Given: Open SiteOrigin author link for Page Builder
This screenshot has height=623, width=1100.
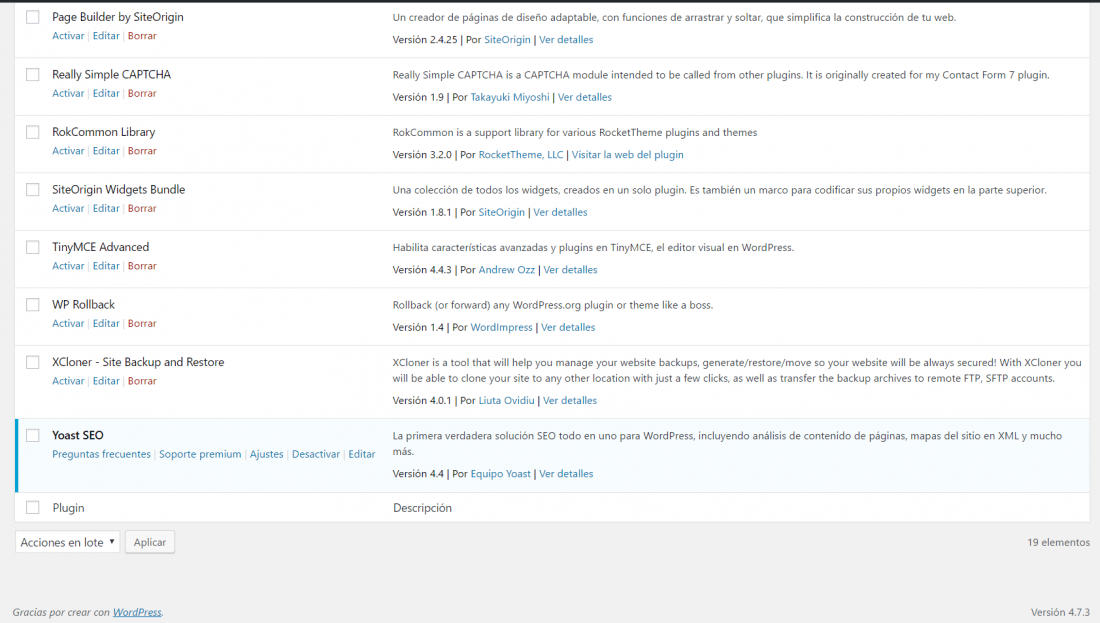Looking at the screenshot, I should [x=507, y=40].
